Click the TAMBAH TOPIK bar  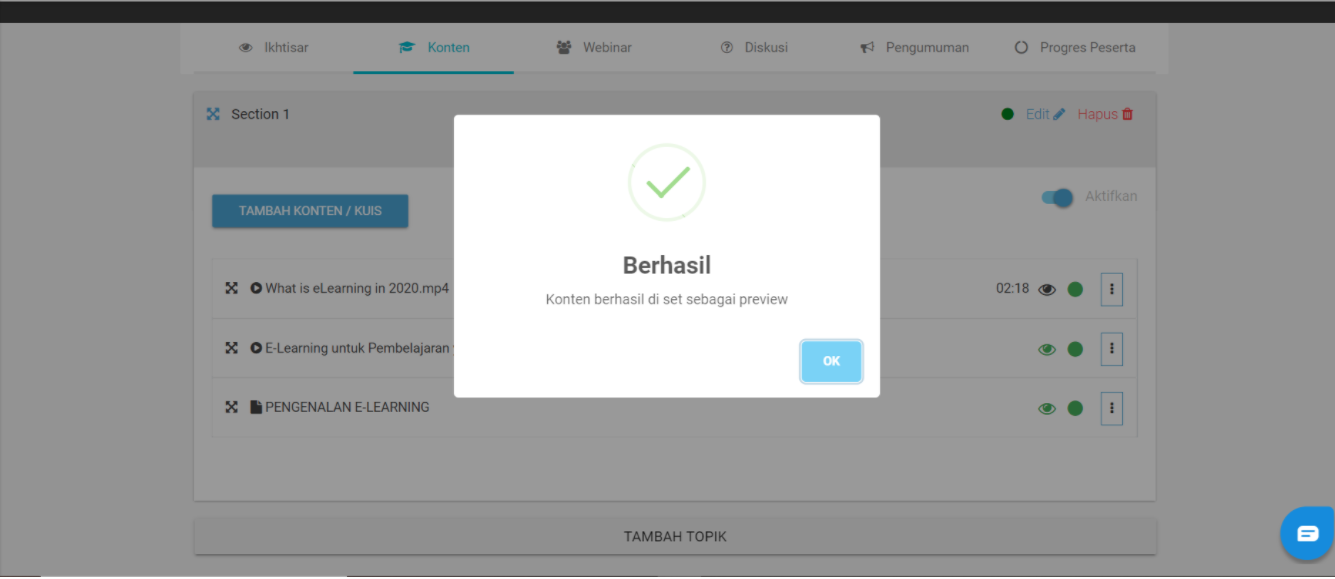675,537
